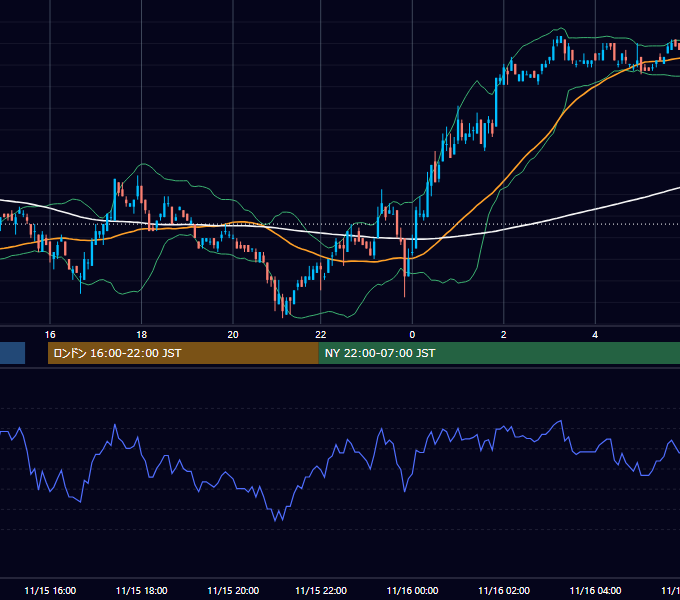680x600 pixels.
Task: Click the 11/15 16:00 date label
Action: pos(50,590)
